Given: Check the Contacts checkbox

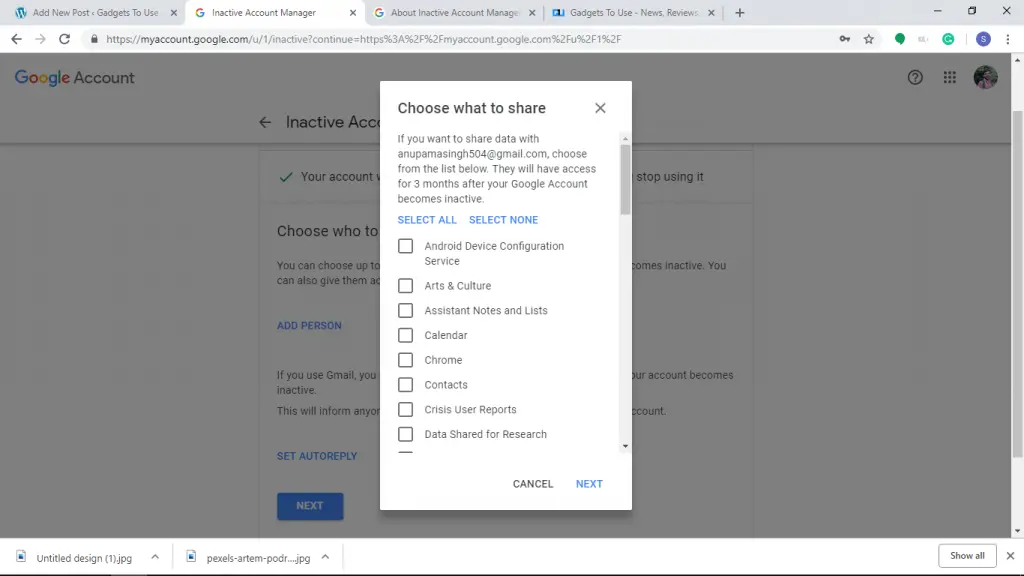Looking at the screenshot, I should [406, 385].
